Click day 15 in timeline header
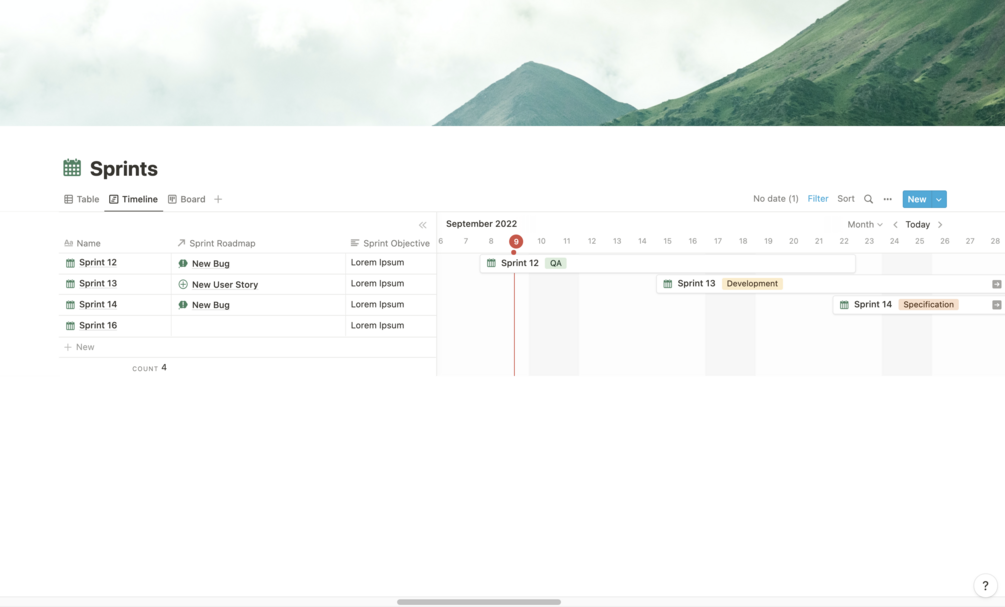This screenshot has width=1005, height=607. click(667, 241)
